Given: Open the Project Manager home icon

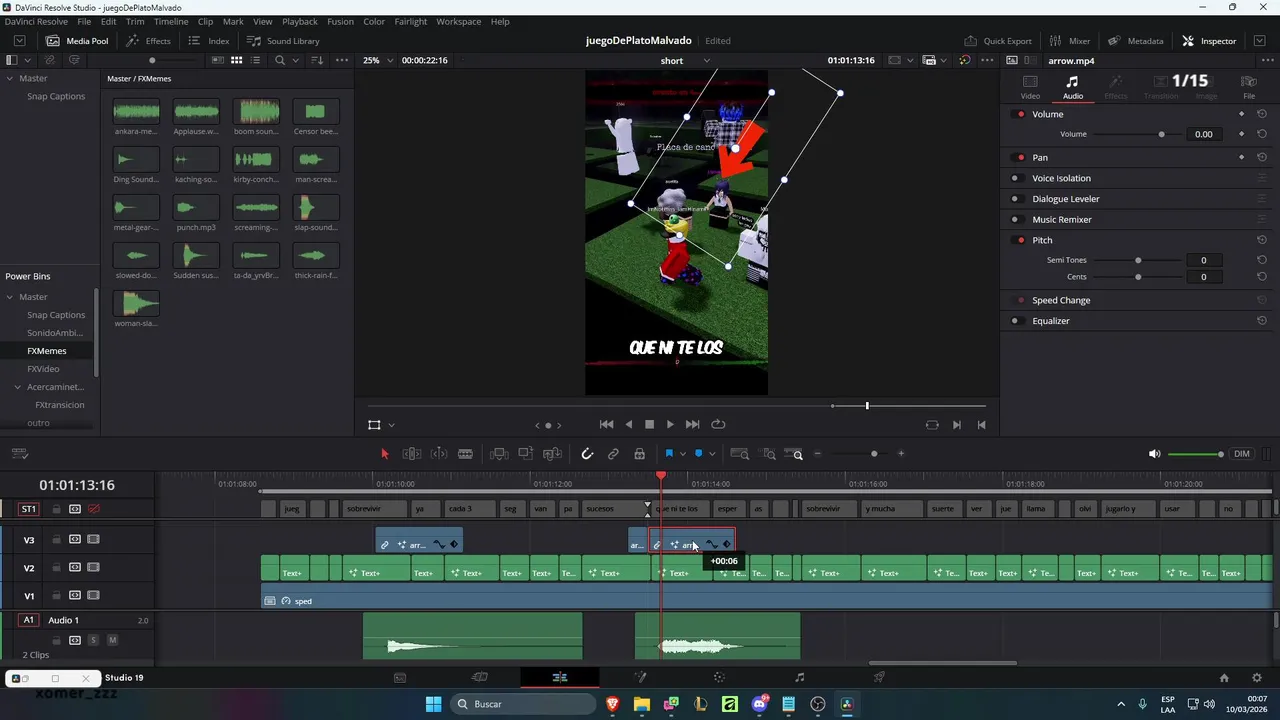Looking at the screenshot, I should tap(1224, 678).
